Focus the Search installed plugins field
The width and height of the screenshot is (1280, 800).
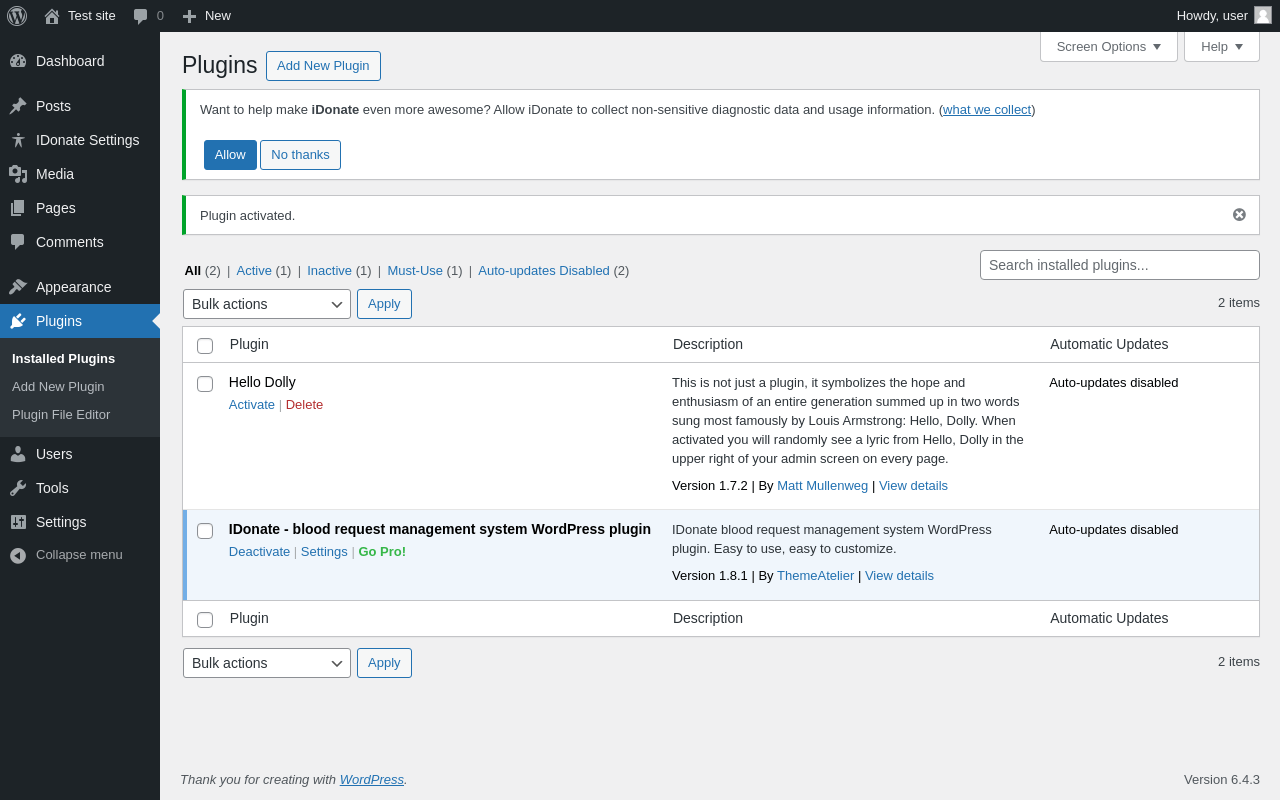1119,265
